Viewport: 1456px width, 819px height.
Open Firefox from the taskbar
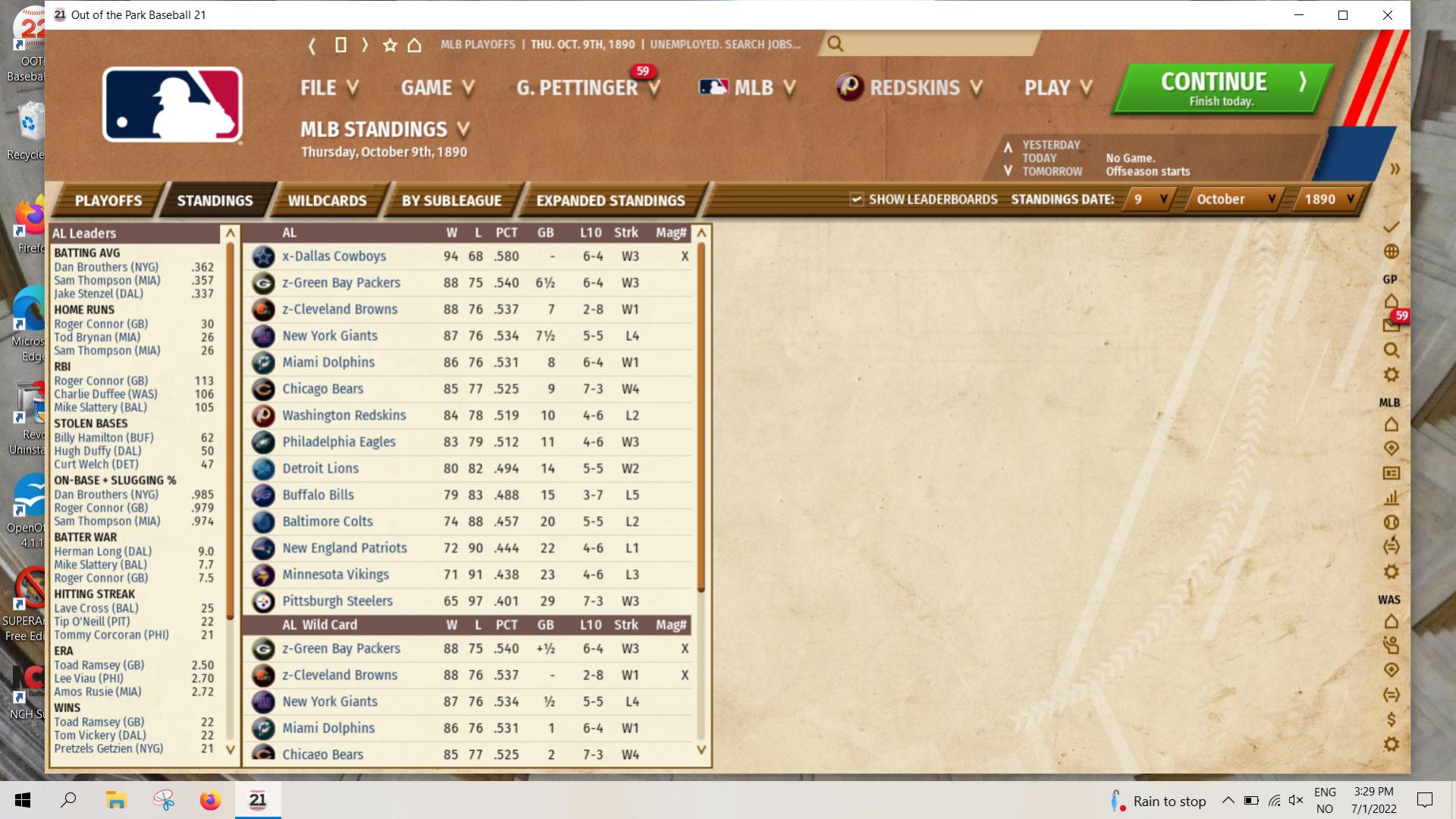point(210,800)
